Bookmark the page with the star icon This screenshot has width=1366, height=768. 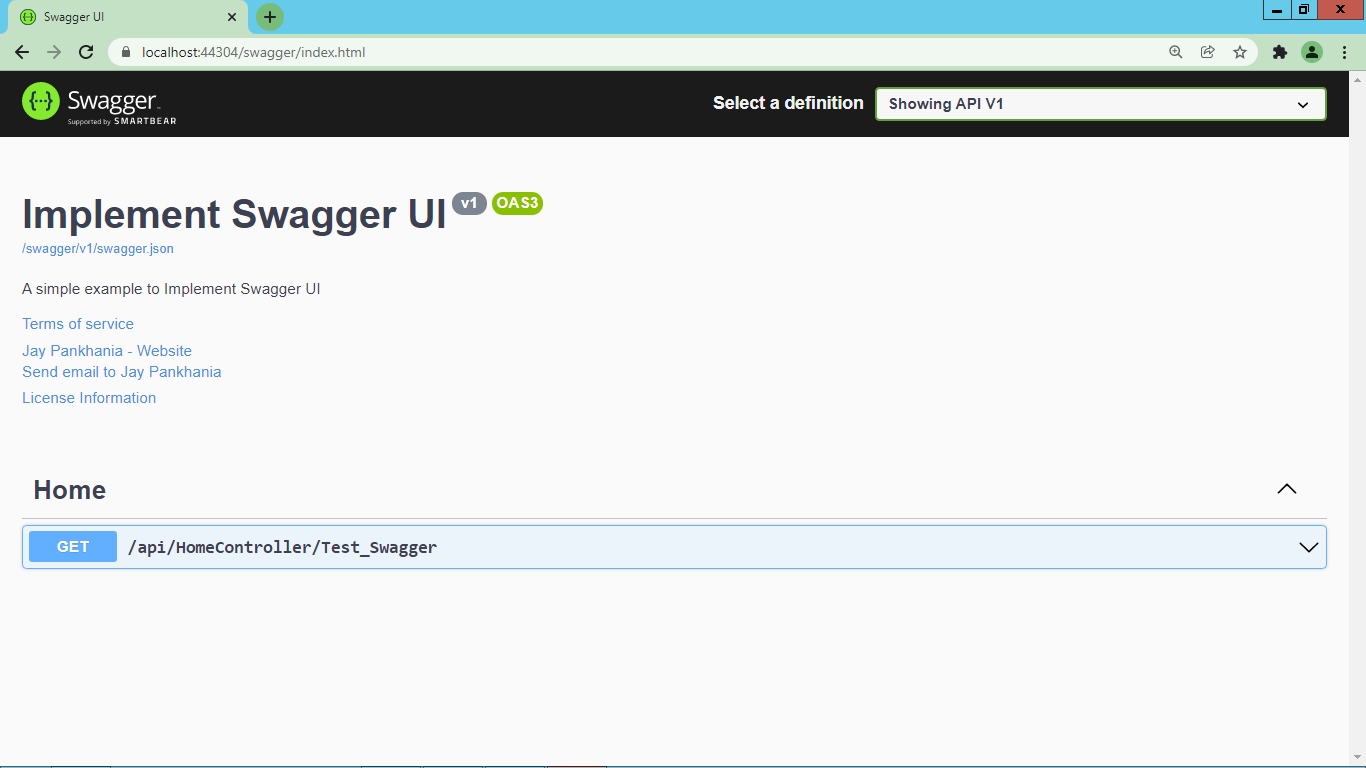click(1240, 51)
